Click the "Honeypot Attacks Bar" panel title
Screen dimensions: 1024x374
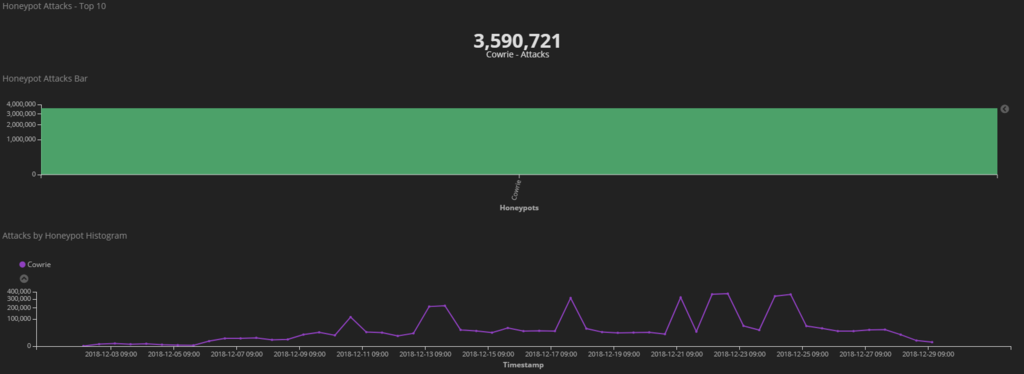click(x=45, y=78)
